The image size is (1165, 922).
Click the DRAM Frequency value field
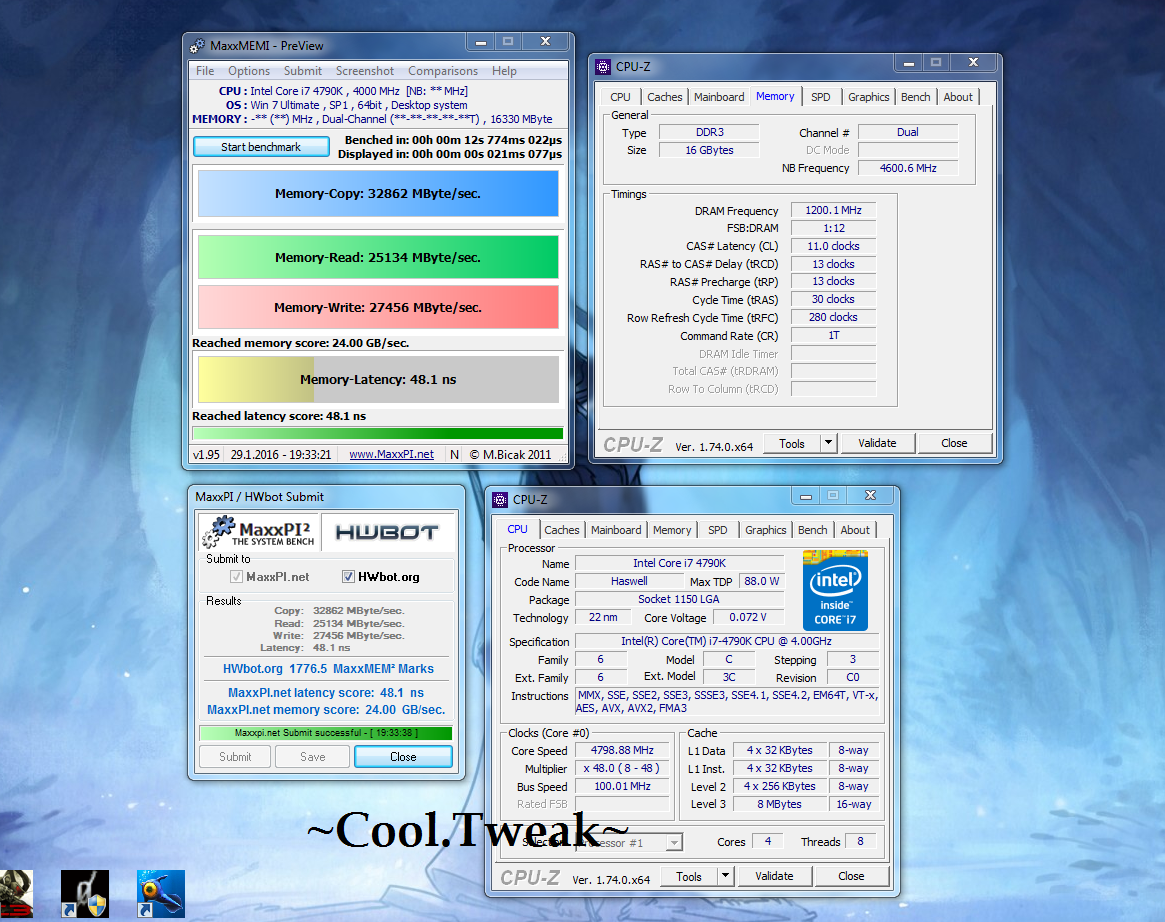tap(834, 210)
